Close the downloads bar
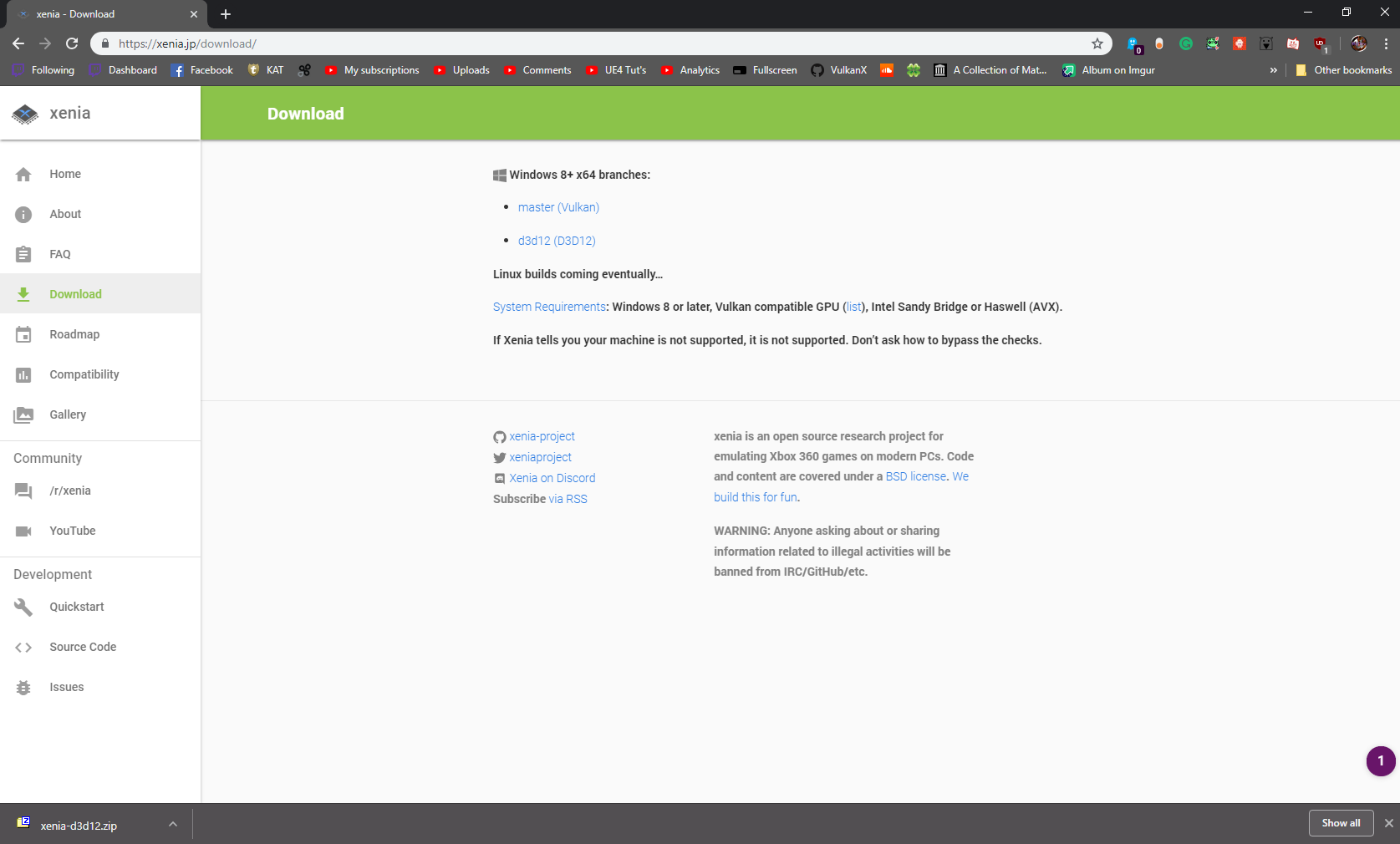This screenshot has height=844, width=1400. coord(1388,823)
